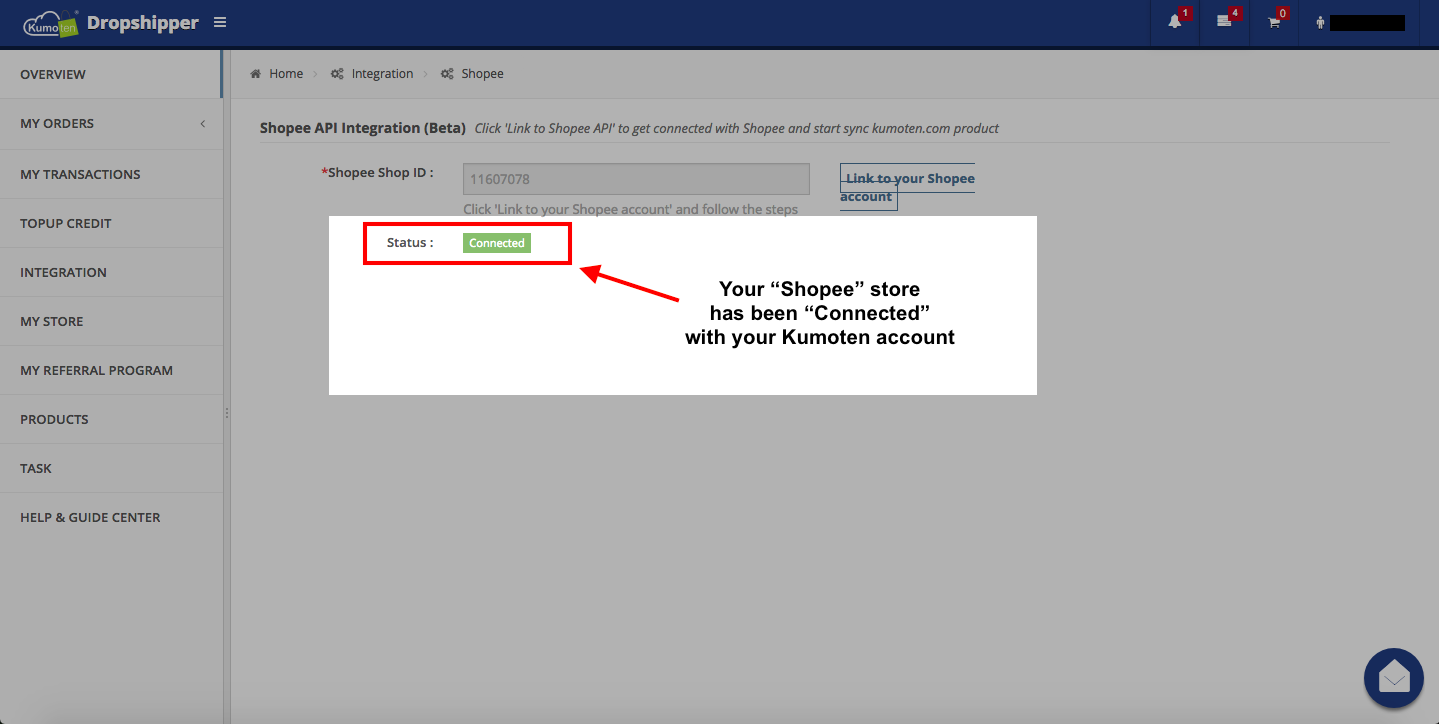Click the green Connected status badge
This screenshot has width=1439, height=724.
[x=497, y=243]
